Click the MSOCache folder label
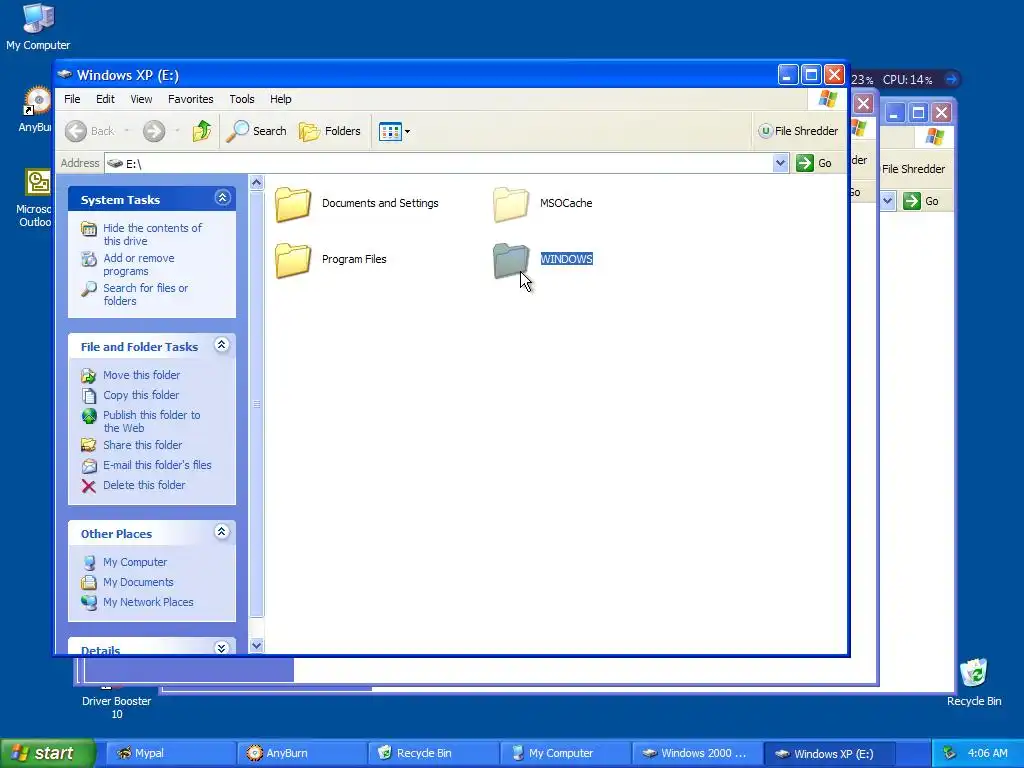1024x768 pixels. 566,203
